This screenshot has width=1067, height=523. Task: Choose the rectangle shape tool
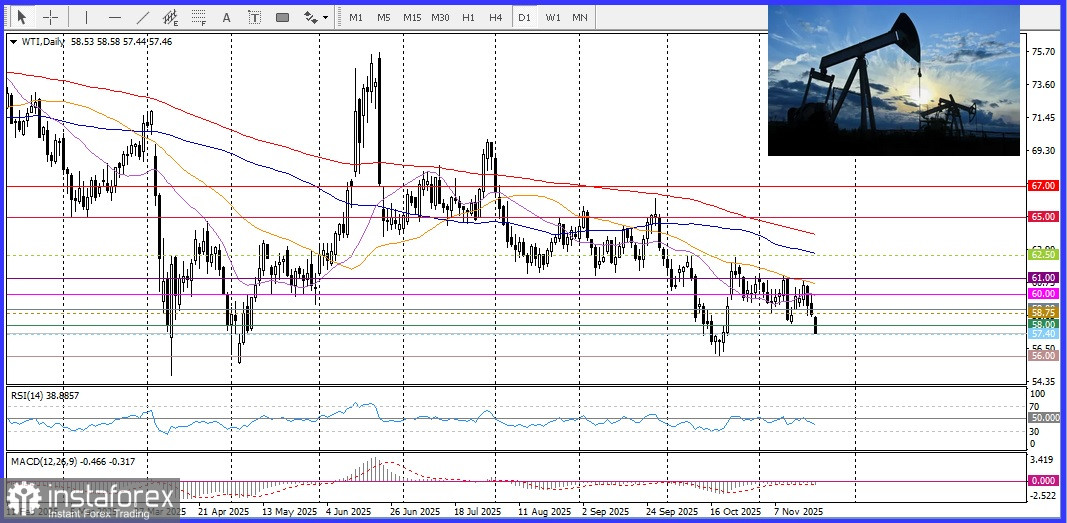coord(282,17)
